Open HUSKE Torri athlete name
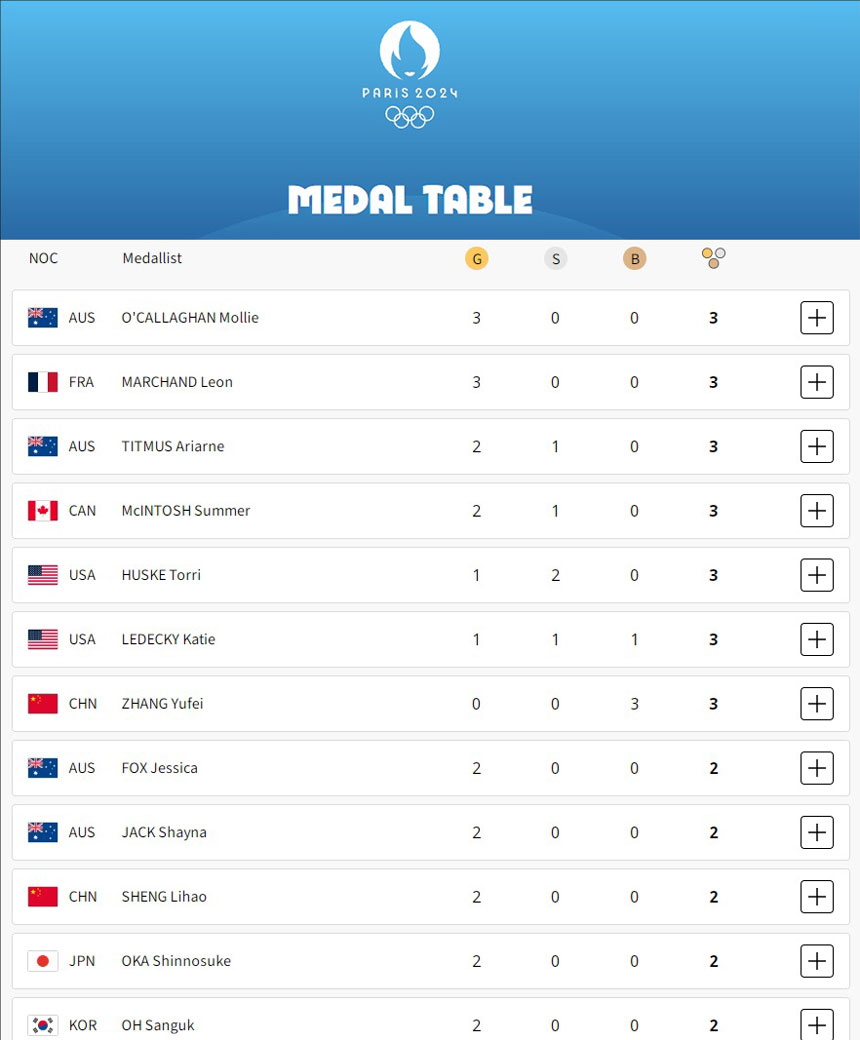860x1040 pixels. click(161, 575)
